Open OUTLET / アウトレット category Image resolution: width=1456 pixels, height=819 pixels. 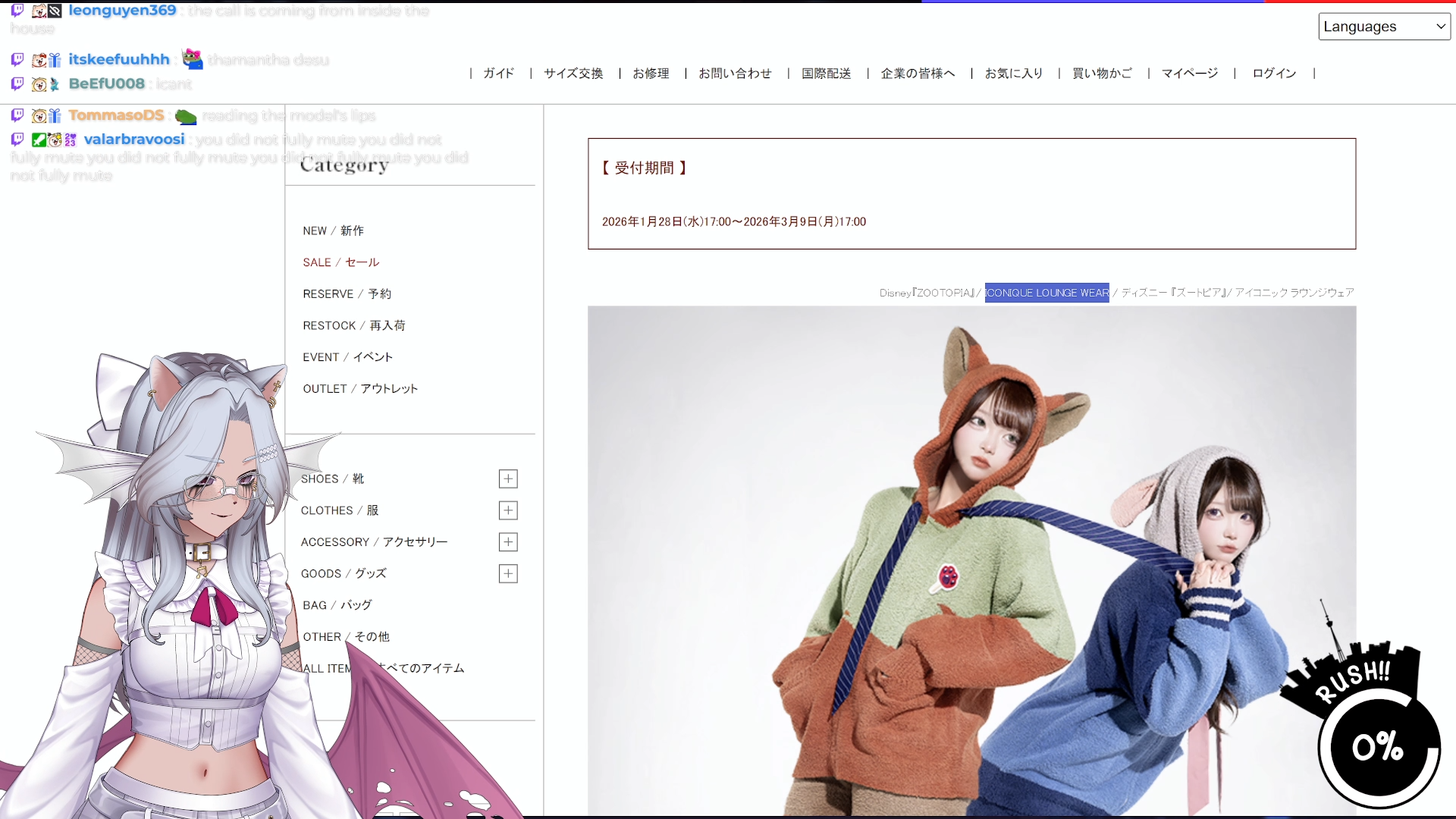pos(360,389)
